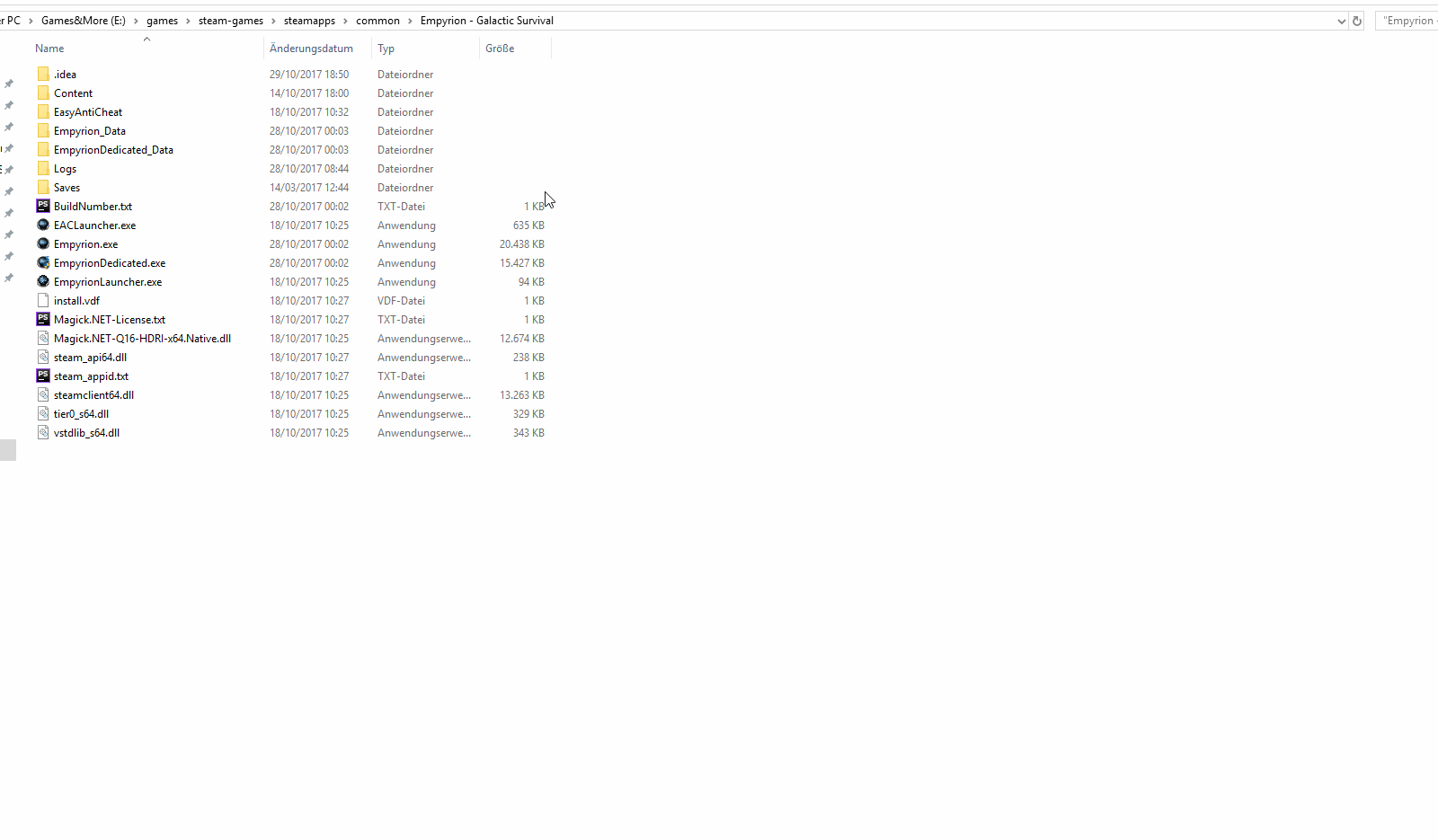Click the 14/03/2017 12:44 date cell
This screenshot has width=1438, height=840.
pos(309,188)
